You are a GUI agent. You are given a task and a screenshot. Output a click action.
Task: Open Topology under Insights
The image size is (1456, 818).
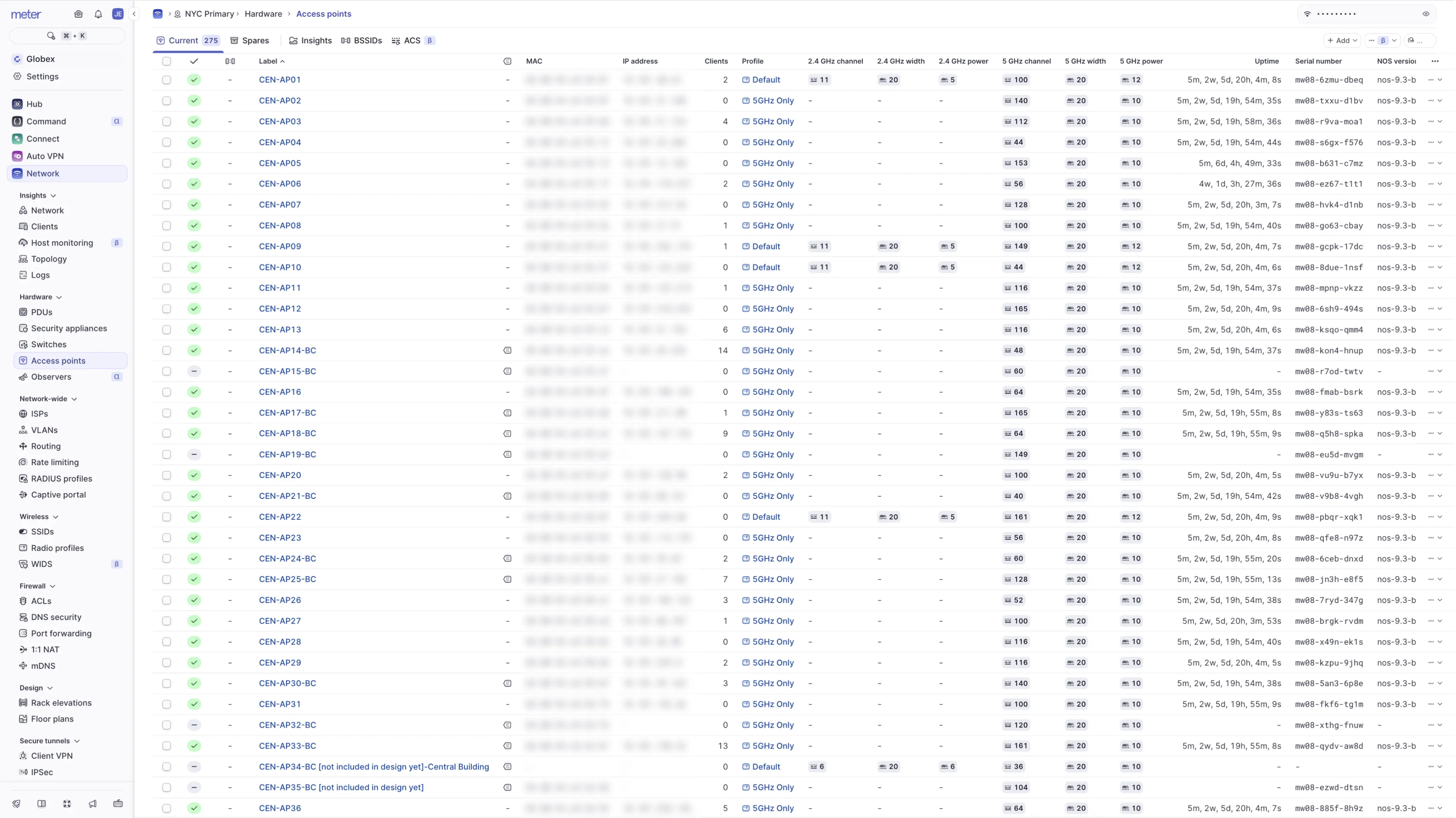click(49, 259)
